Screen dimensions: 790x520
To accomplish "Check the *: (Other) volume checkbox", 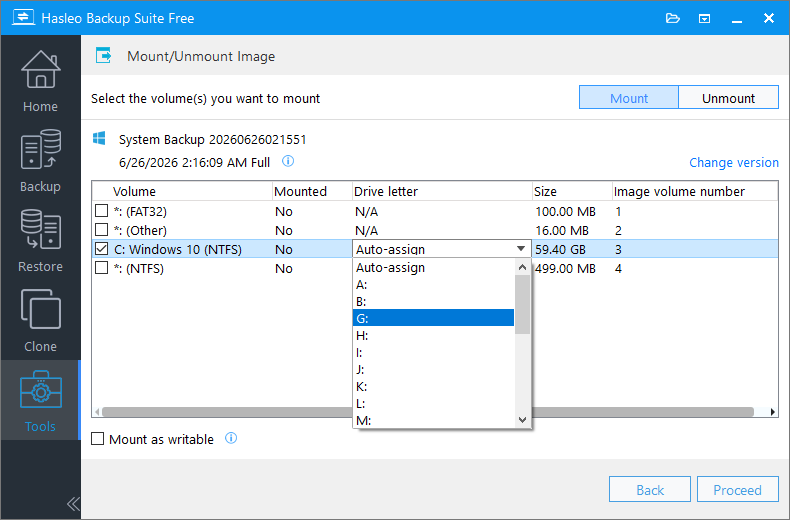I will pyautogui.click(x=102, y=230).
